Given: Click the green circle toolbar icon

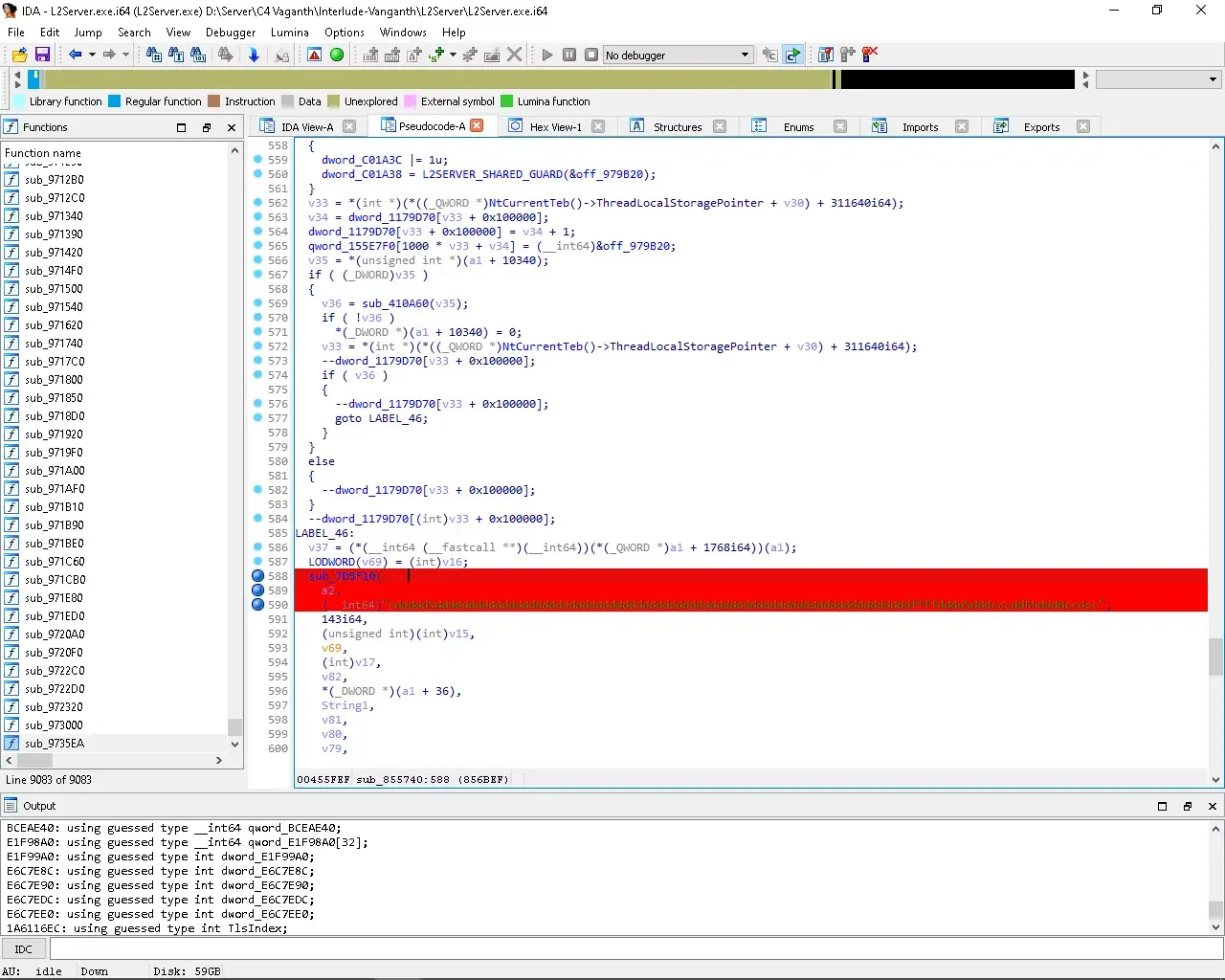Looking at the screenshot, I should click(x=337, y=55).
